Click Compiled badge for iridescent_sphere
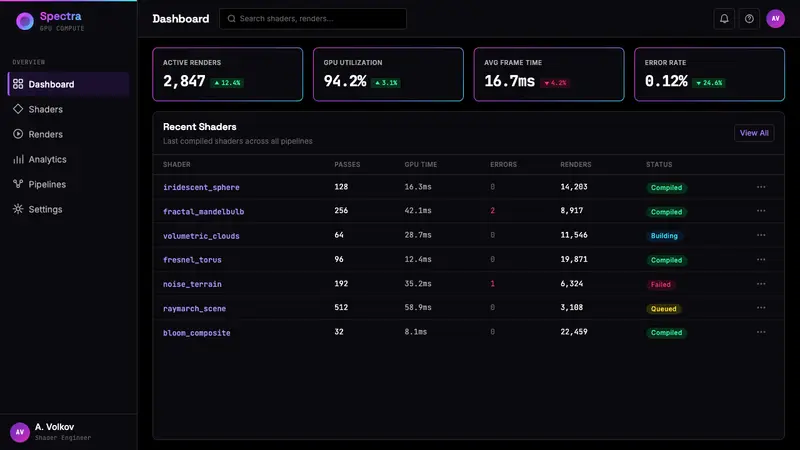 [666, 187]
